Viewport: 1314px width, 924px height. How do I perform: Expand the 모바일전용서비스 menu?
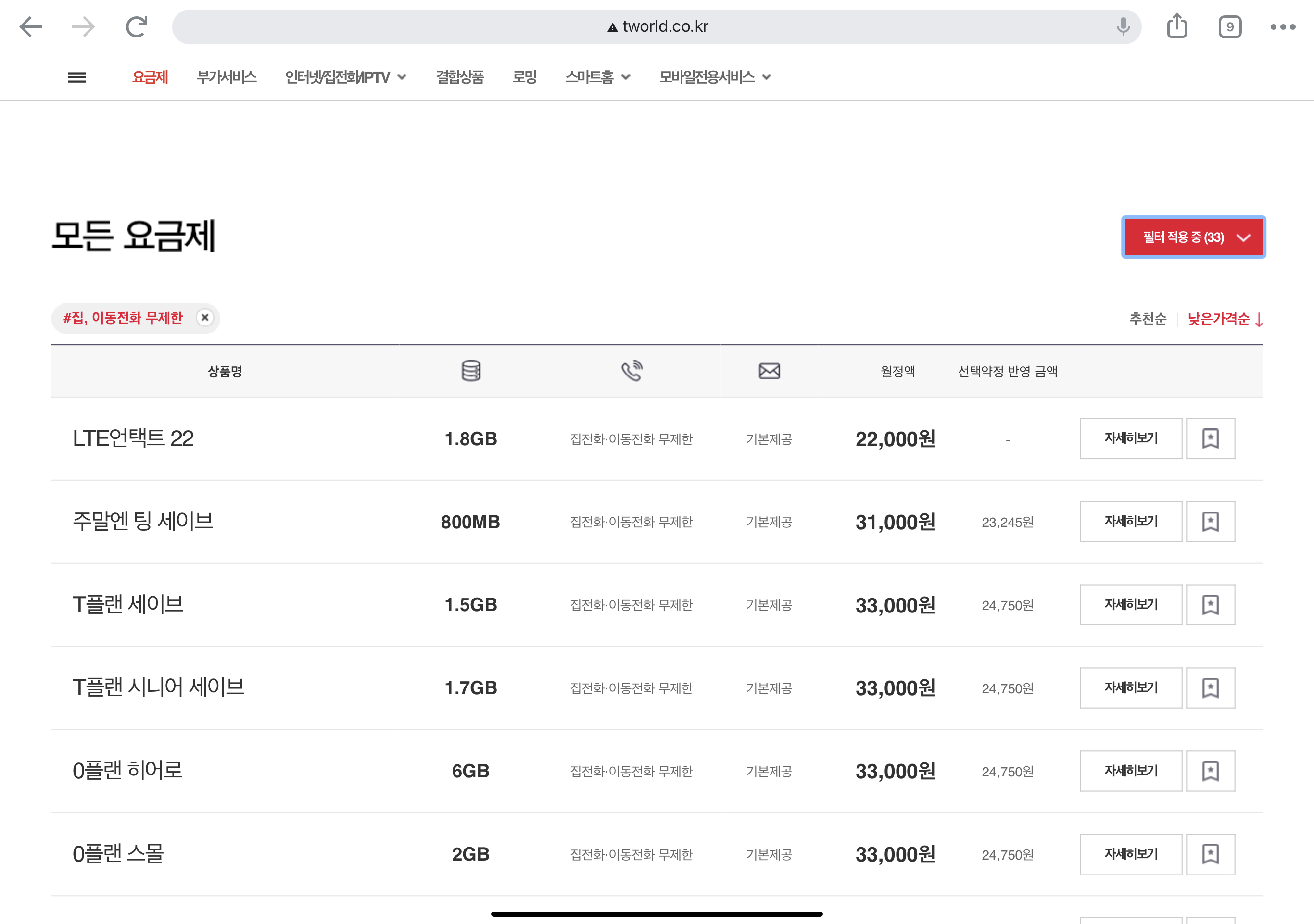coord(714,77)
